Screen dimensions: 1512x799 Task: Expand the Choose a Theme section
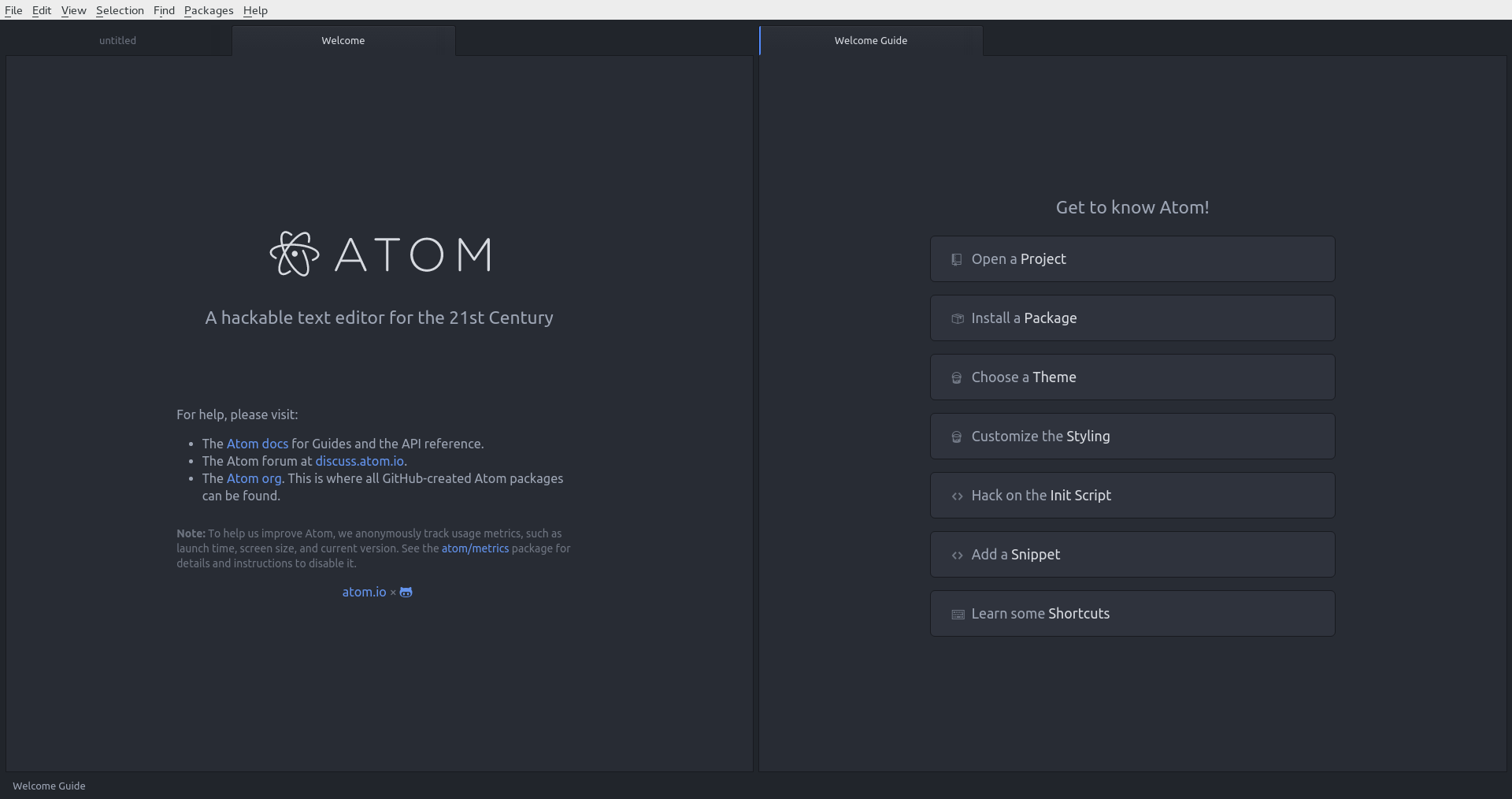coord(1132,377)
